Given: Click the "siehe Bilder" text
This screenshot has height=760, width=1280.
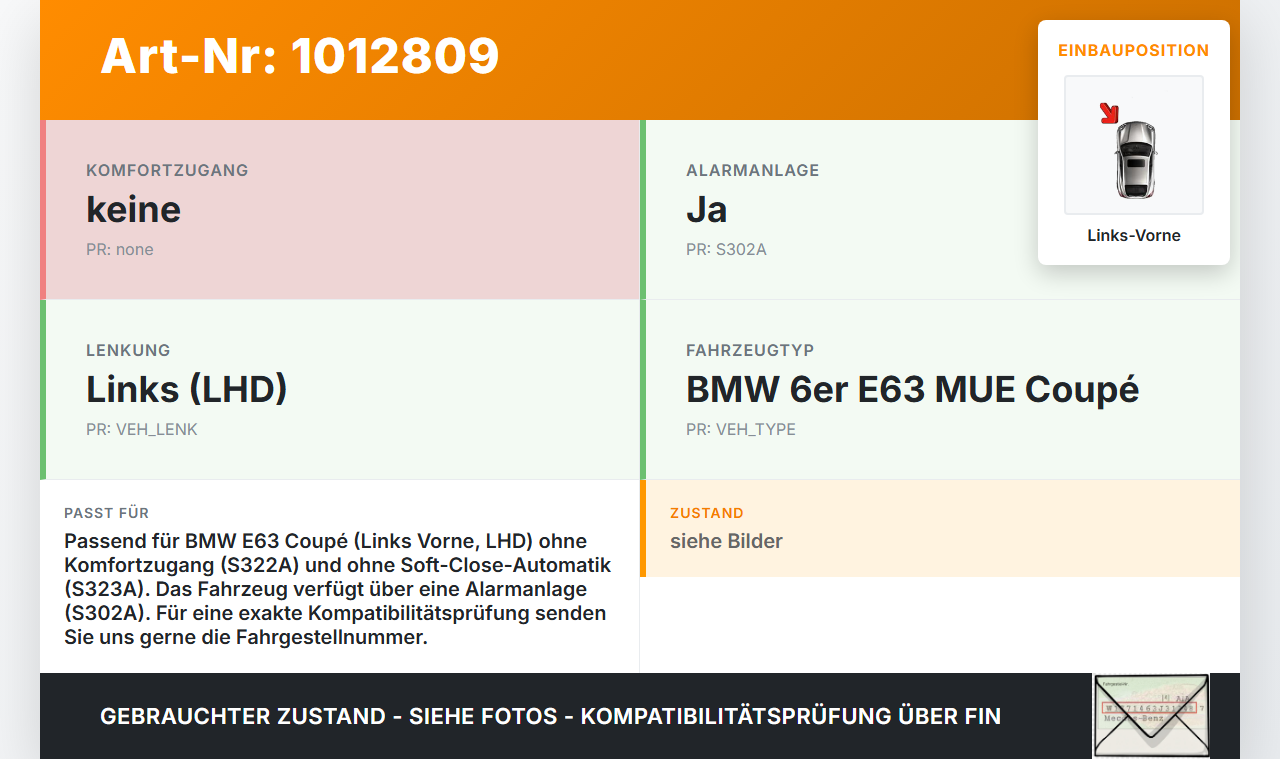Looking at the screenshot, I should coord(726,541).
